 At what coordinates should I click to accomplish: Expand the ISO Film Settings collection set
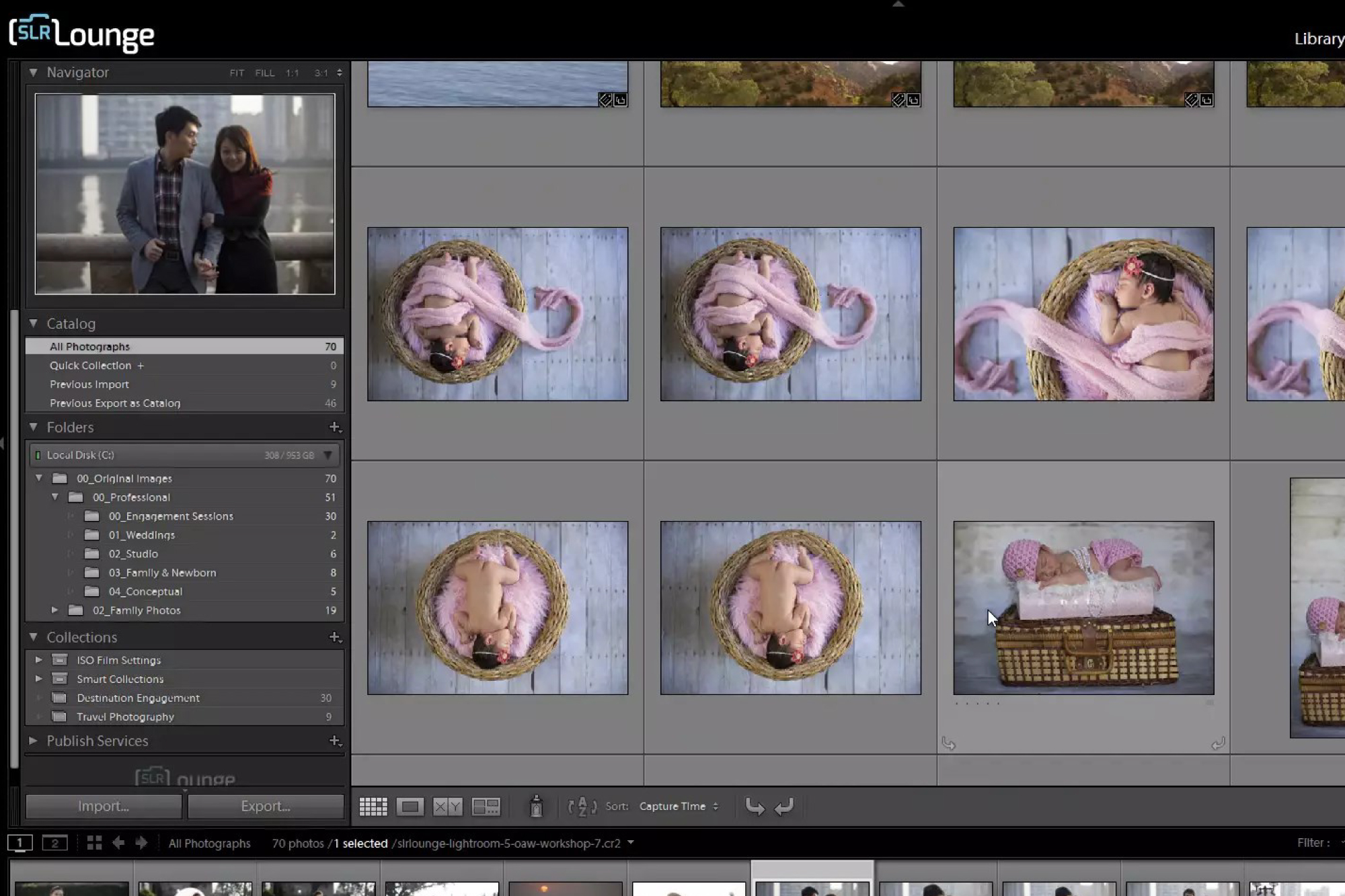click(x=39, y=659)
